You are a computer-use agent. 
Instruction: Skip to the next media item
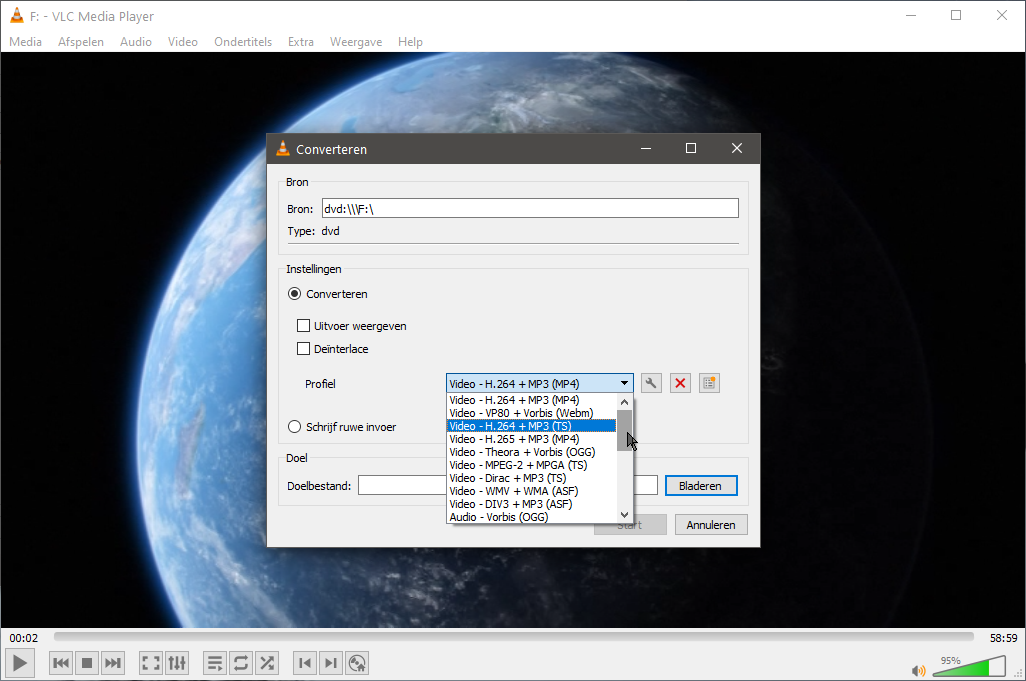tap(113, 663)
